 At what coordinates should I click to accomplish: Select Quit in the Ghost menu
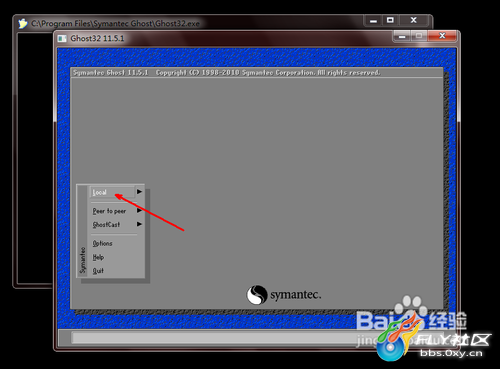tap(98, 271)
